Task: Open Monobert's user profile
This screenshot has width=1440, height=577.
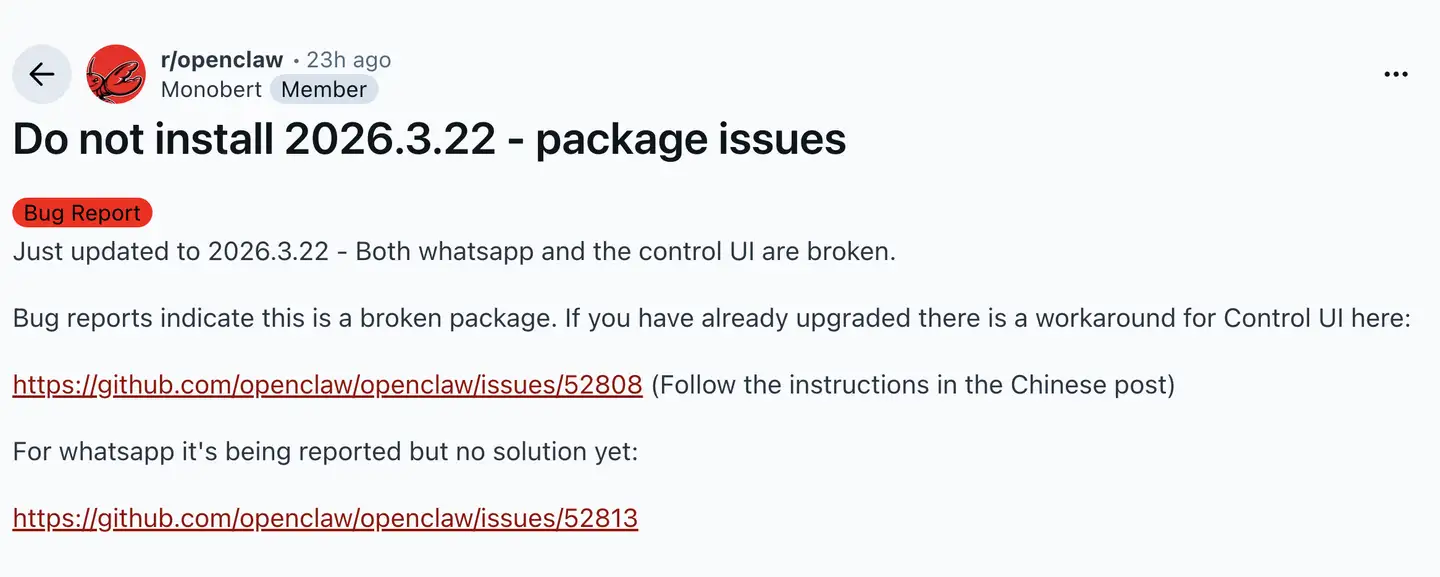Action: [211, 89]
